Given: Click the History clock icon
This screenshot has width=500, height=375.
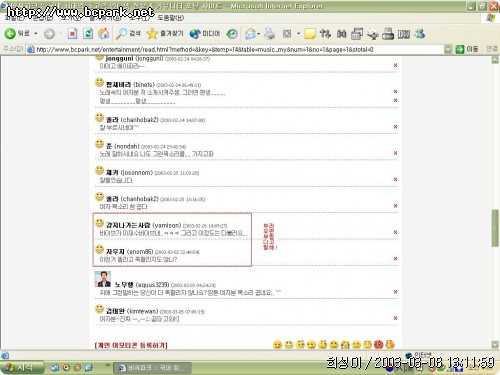Looking at the screenshot, I should pyautogui.click(x=232, y=34).
